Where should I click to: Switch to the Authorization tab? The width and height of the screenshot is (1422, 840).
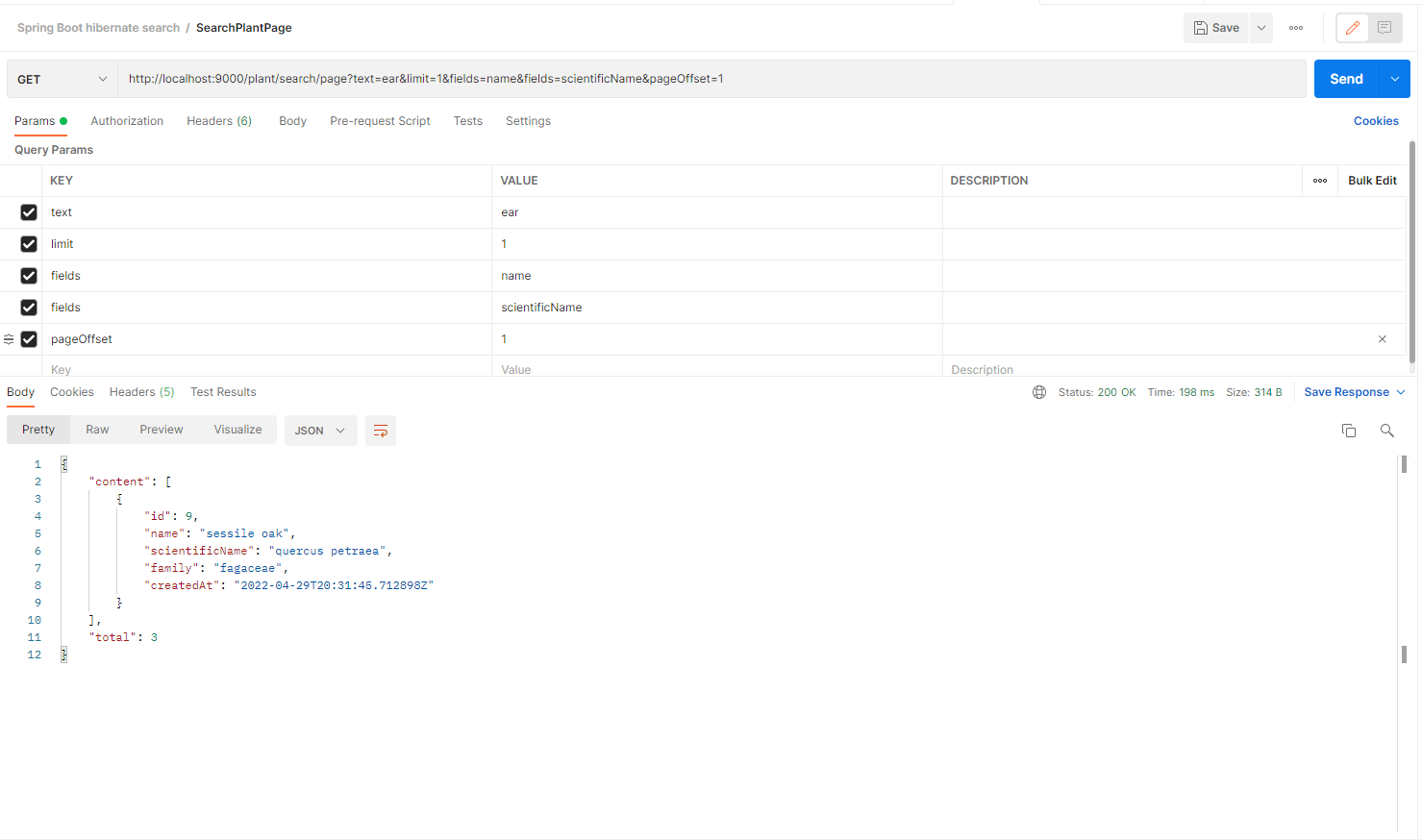click(x=127, y=121)
